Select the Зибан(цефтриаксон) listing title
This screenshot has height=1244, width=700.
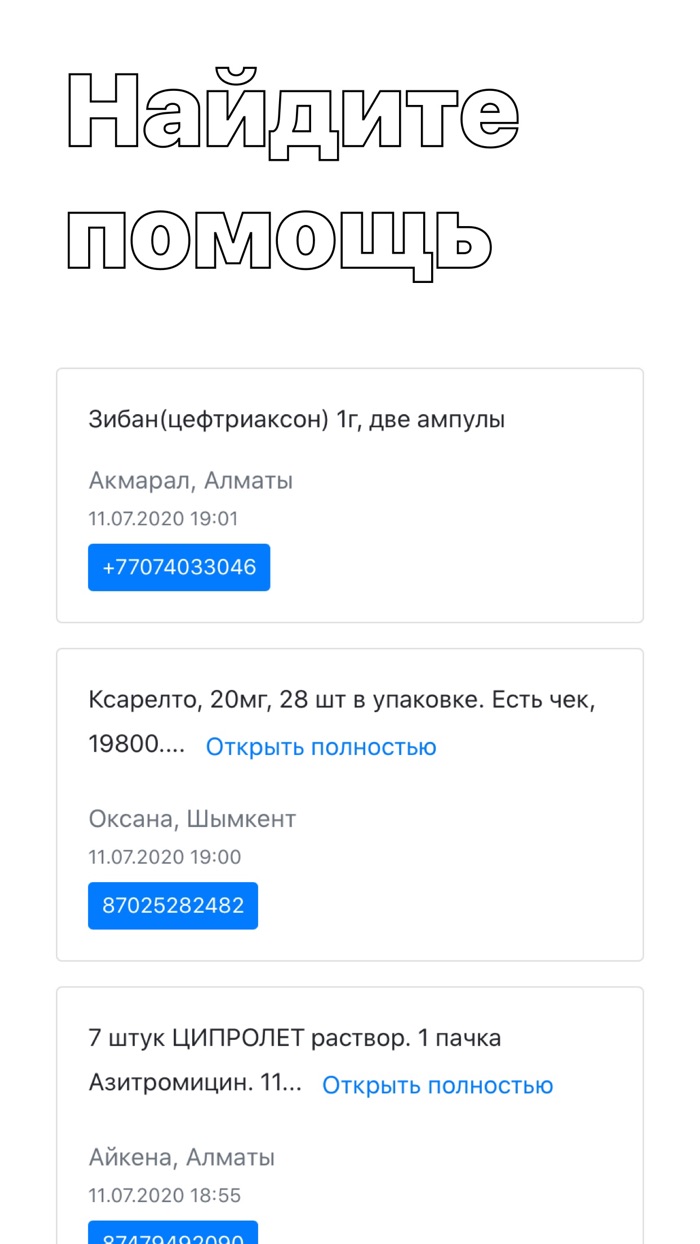208,420
